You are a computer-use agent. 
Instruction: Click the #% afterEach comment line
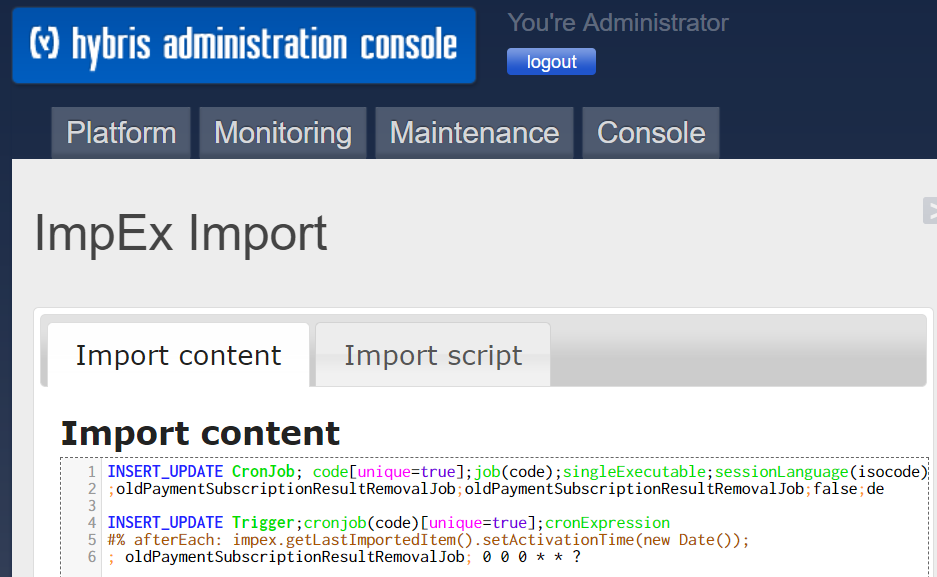point(428,540)
